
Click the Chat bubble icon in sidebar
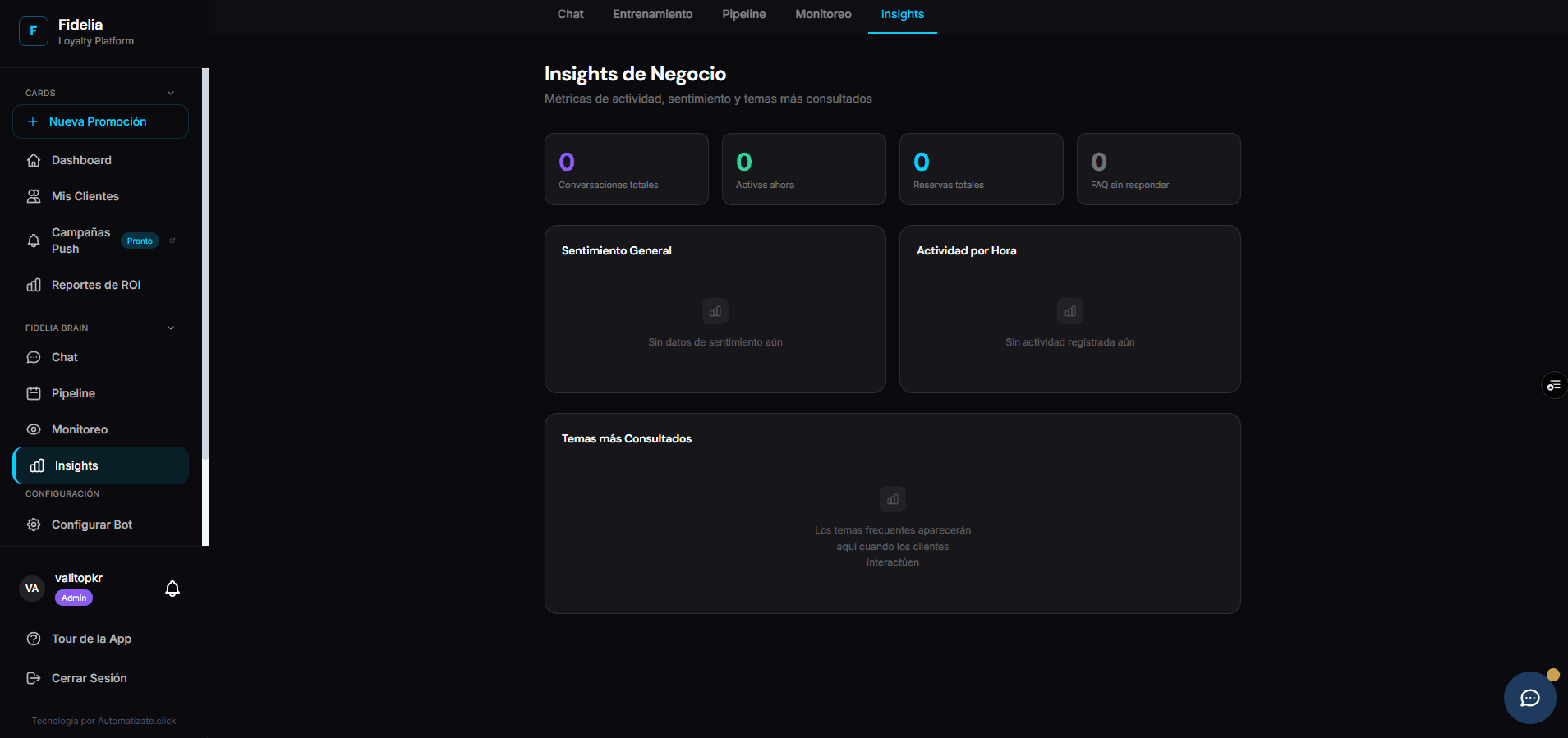[x=34, y=357]
